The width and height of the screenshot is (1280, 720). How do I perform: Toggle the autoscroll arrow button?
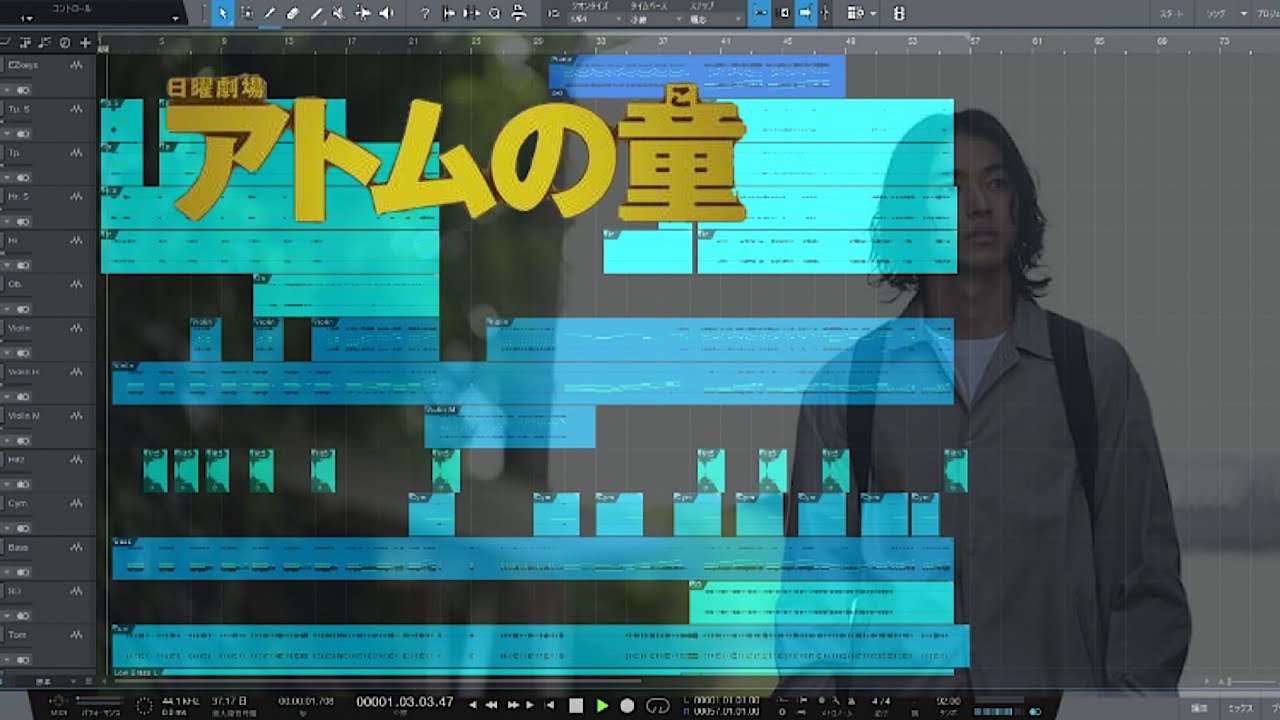[805, 13]
